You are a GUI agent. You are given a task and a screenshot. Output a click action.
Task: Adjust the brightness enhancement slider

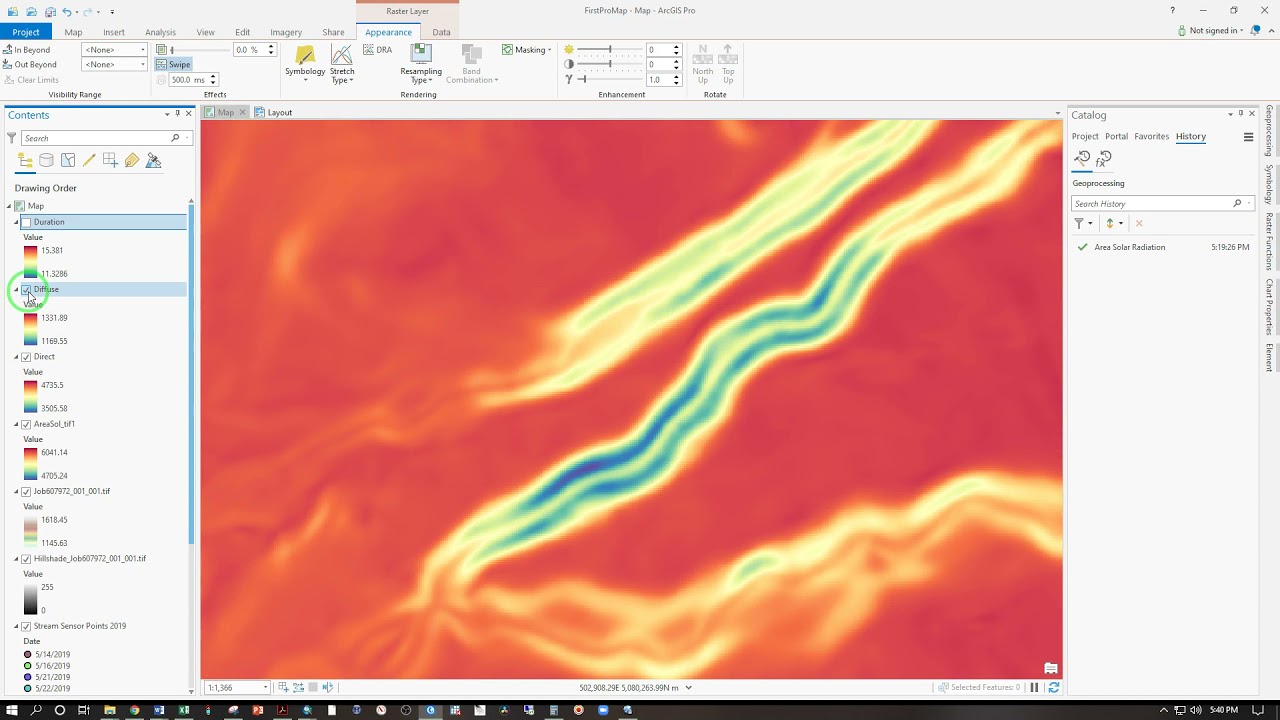pos(609,50)
